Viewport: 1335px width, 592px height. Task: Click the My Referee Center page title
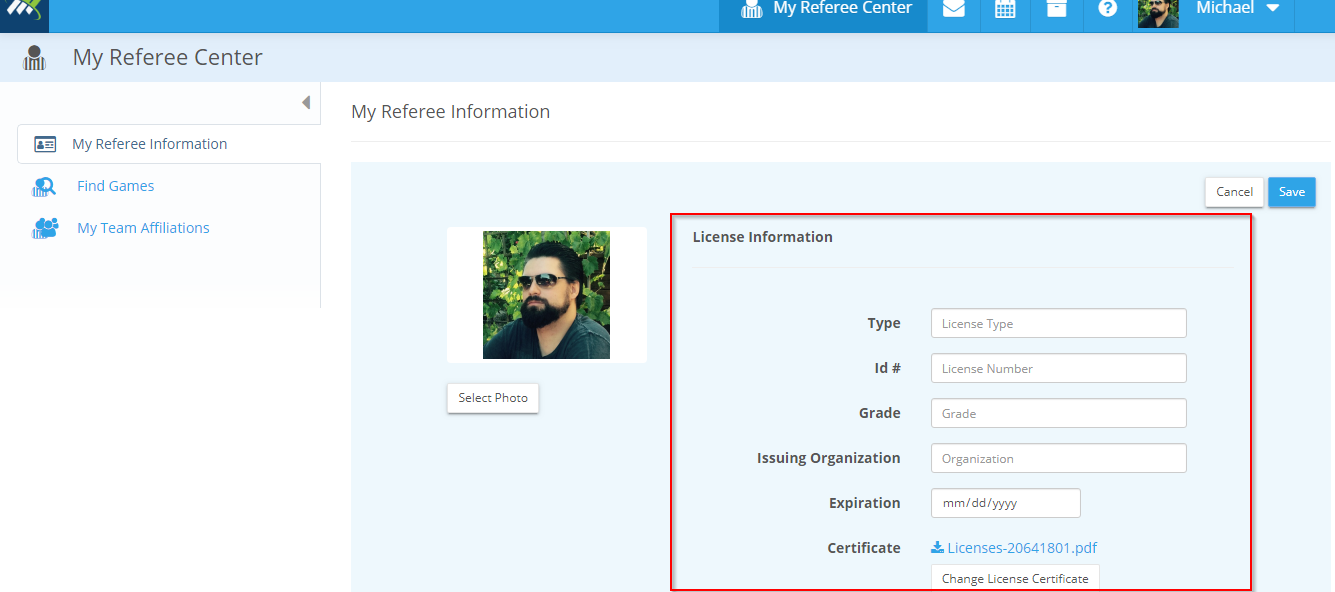168,58
